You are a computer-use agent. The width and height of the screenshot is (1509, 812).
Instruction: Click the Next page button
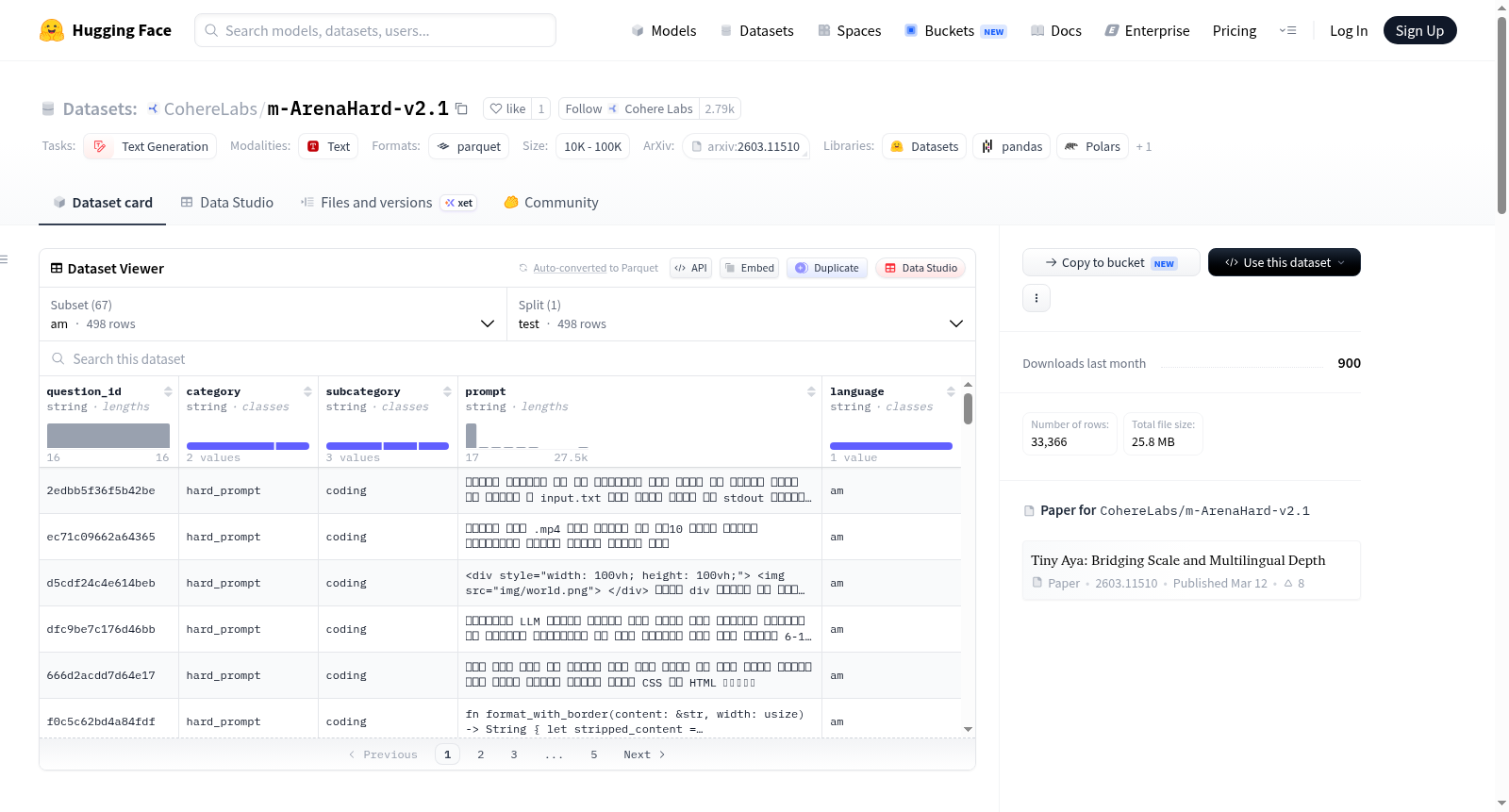coord(644,754)
